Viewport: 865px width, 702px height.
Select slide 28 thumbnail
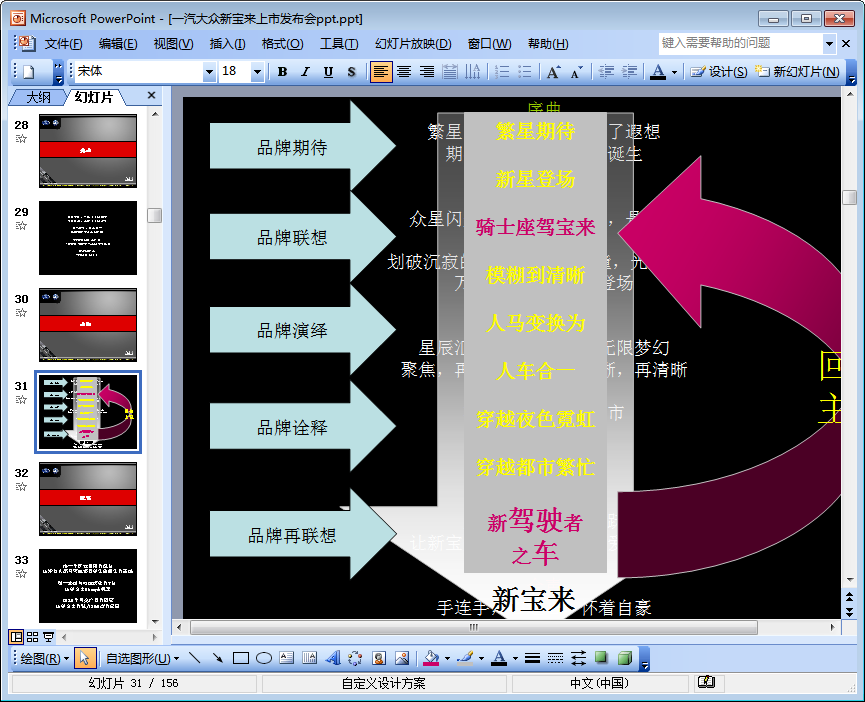click(x=88, y=151)
